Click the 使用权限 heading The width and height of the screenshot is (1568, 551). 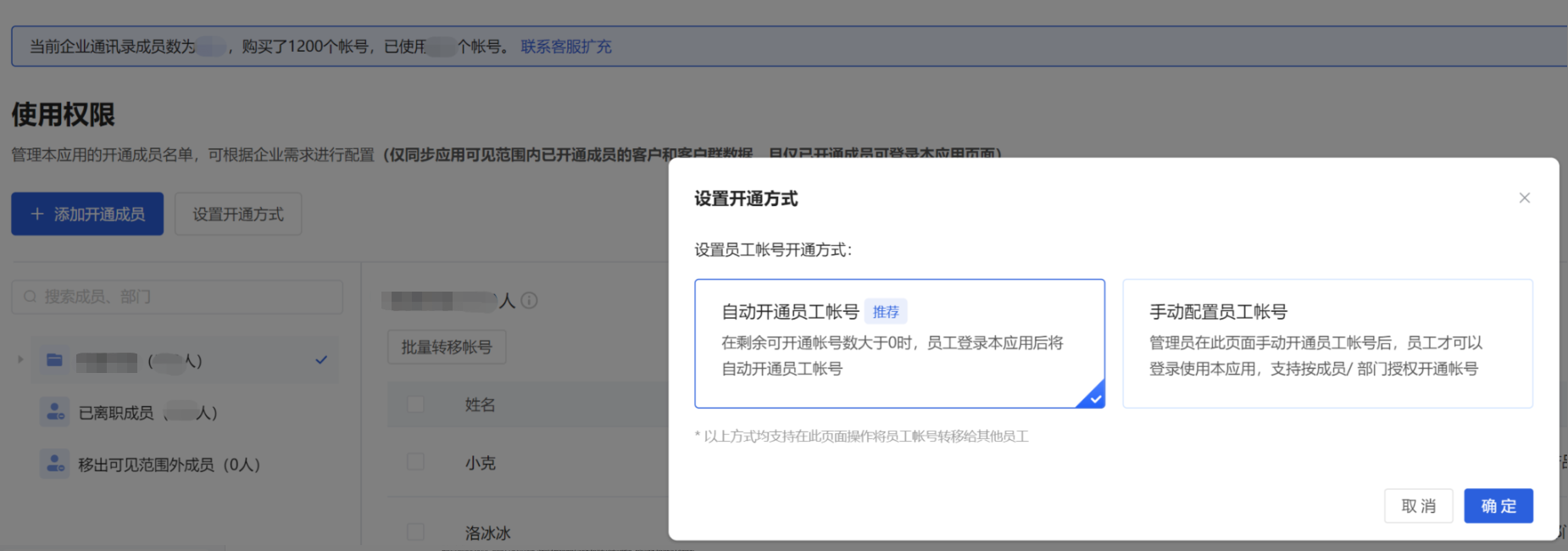pos(64,114)
